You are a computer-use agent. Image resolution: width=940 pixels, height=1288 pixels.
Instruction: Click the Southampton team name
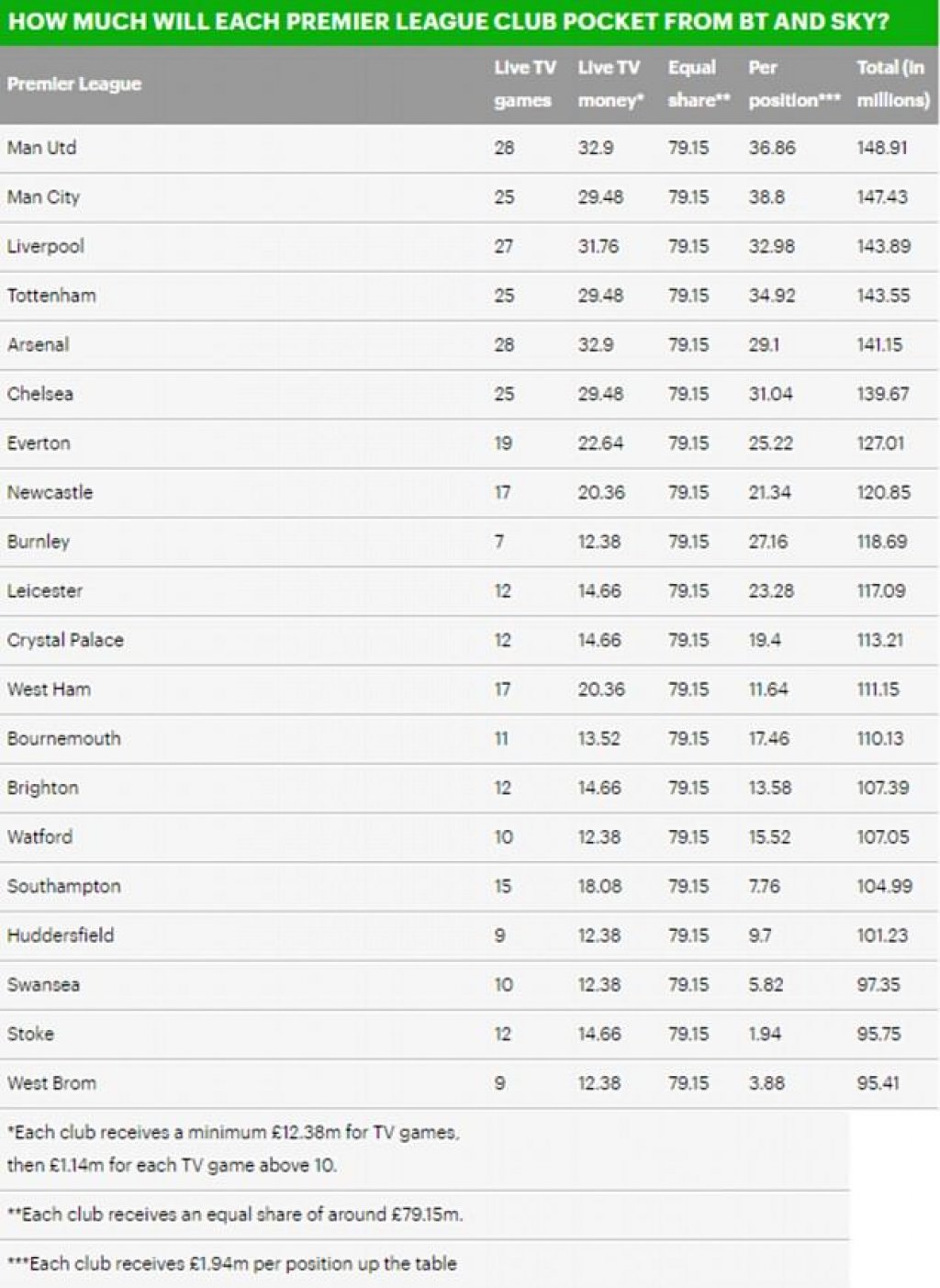coord(64,886)
